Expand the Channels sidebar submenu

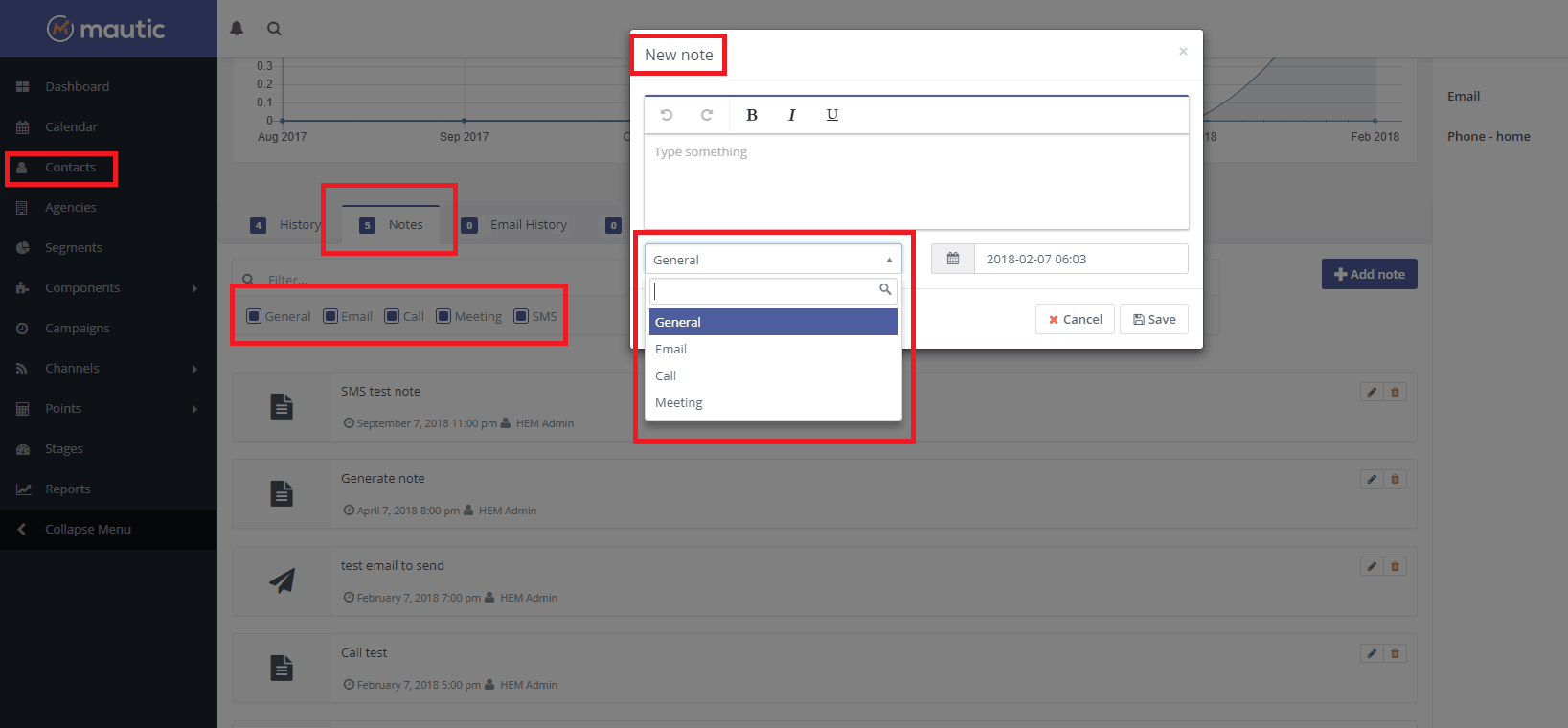(x=194, y=369)
